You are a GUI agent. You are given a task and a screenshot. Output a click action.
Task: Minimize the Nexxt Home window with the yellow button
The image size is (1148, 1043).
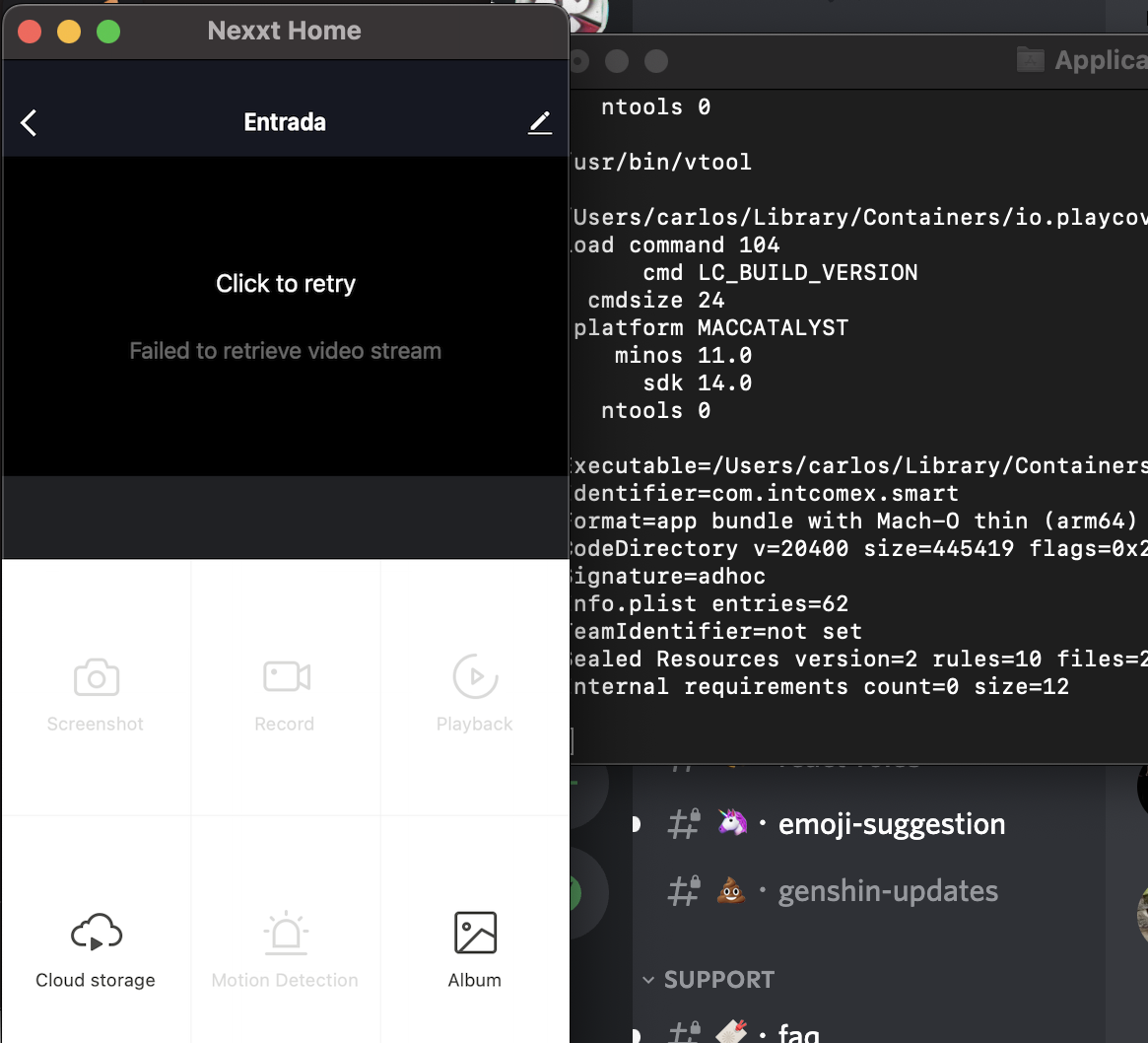(69, 32)
